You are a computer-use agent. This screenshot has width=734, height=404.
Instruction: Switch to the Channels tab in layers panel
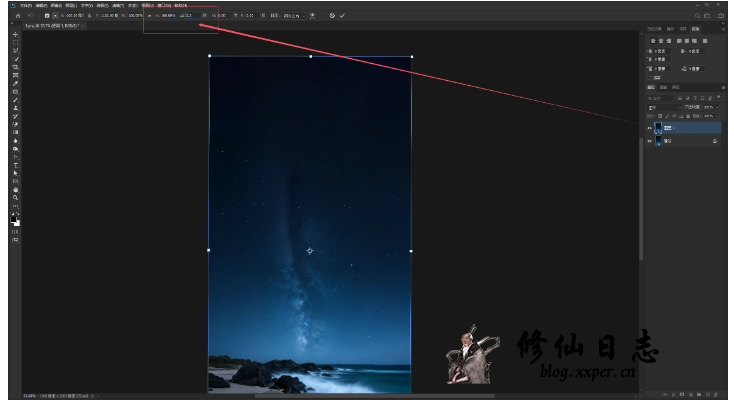[x=664, y=88]
